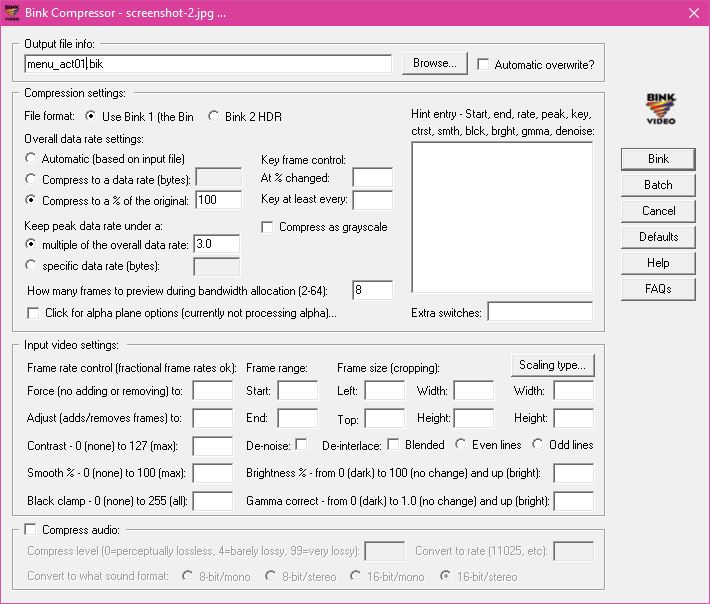Select Compress to a data rate (bytes)
This screenshot has width=710, height=604.
(x=30, y=179)
